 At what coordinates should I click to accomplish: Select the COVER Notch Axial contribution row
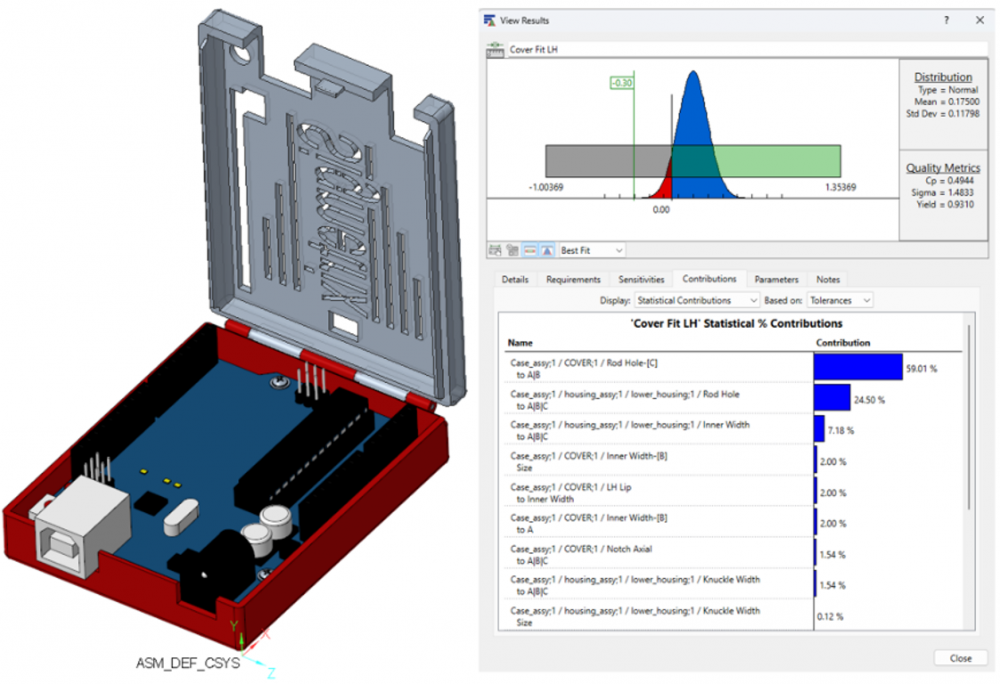tap(660, 554)
